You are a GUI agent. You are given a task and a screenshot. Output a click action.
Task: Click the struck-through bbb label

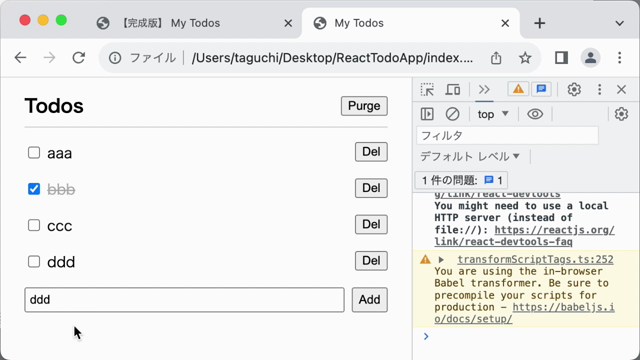click(61, 190)
